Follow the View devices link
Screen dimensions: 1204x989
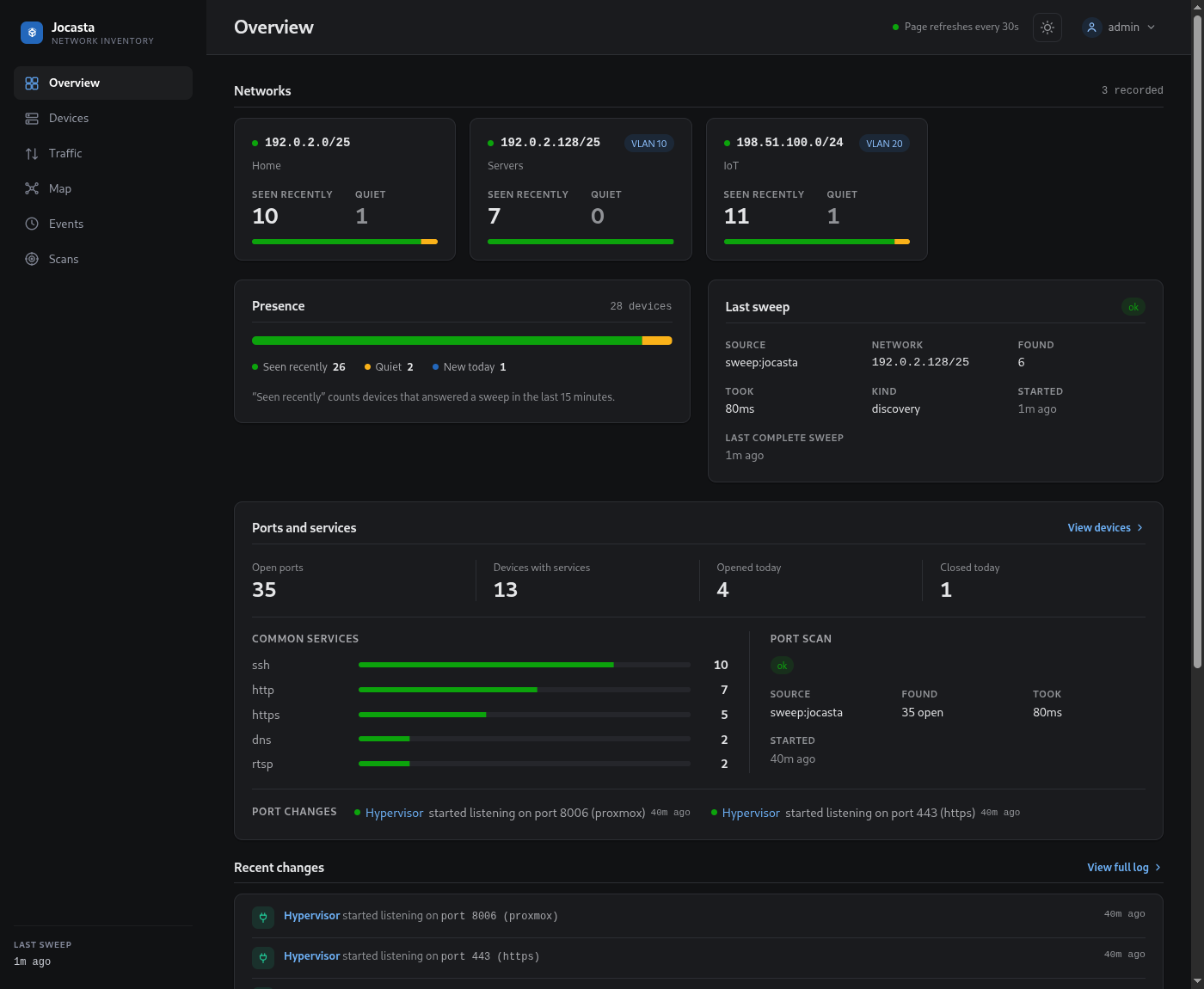(x=1106, y=528)
